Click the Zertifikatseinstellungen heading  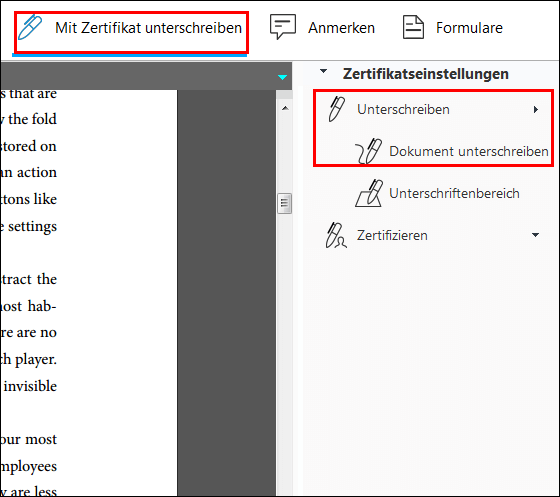425,74
